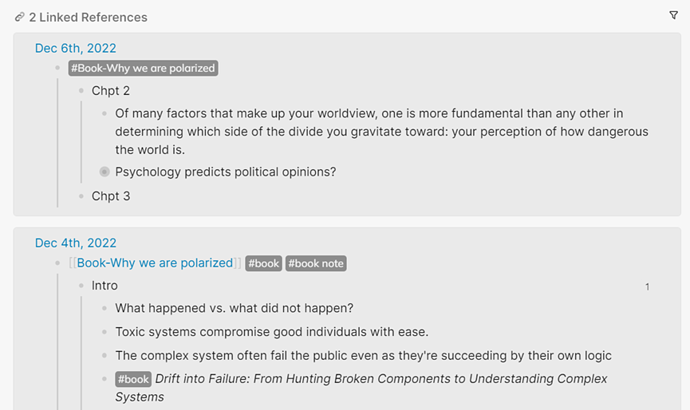Click bullet before #Book-Why we are polarized tag

58,68
